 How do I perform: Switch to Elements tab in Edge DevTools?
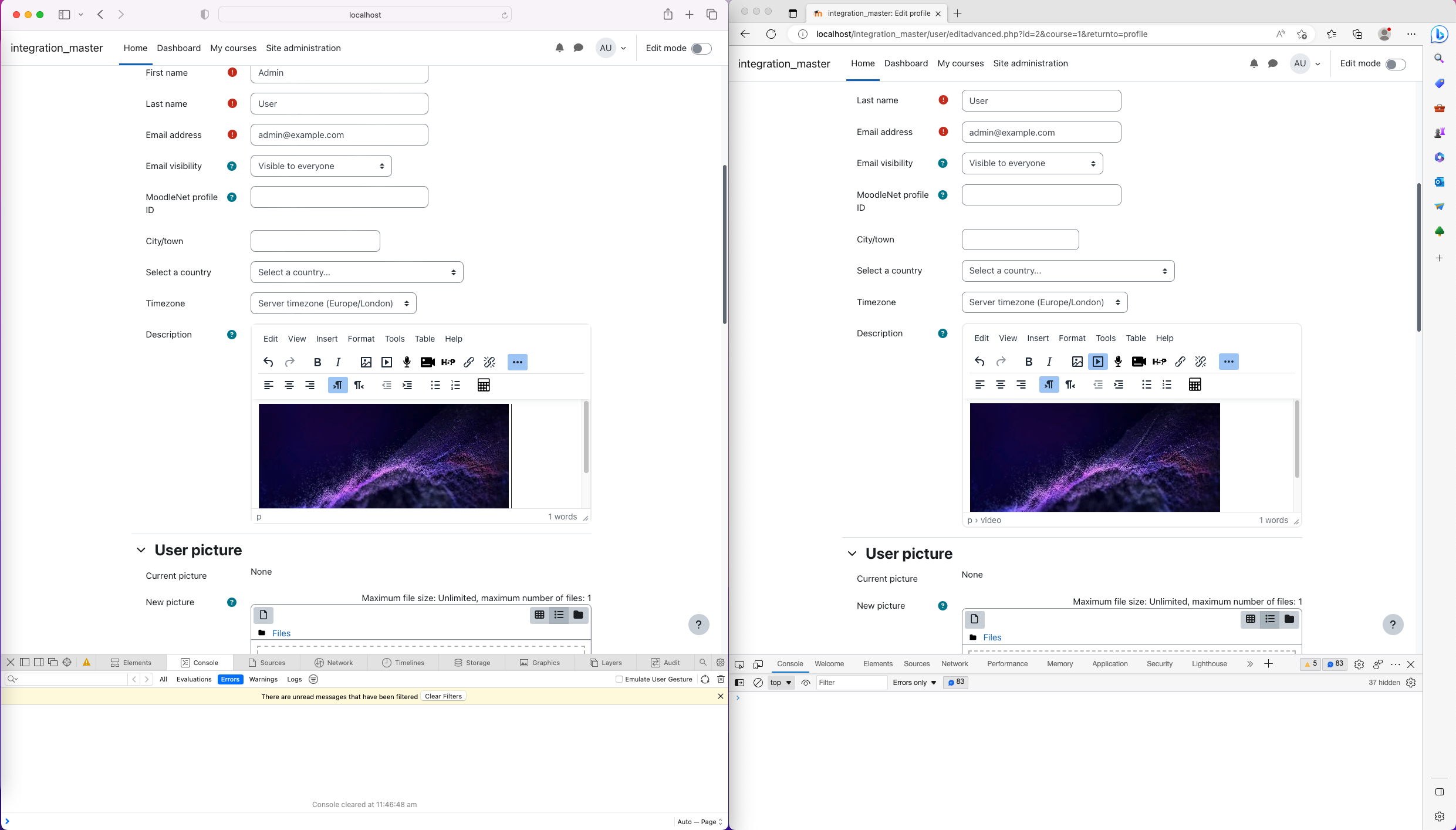coord(877,664)
